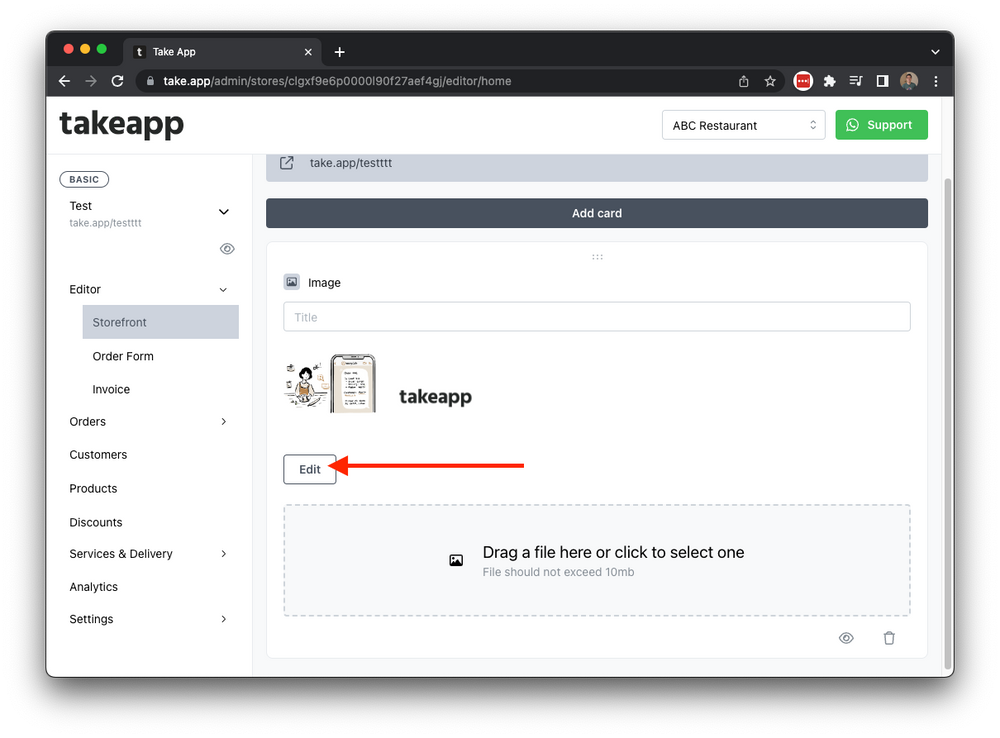Click the Edit button under the image

click(310, 469)
